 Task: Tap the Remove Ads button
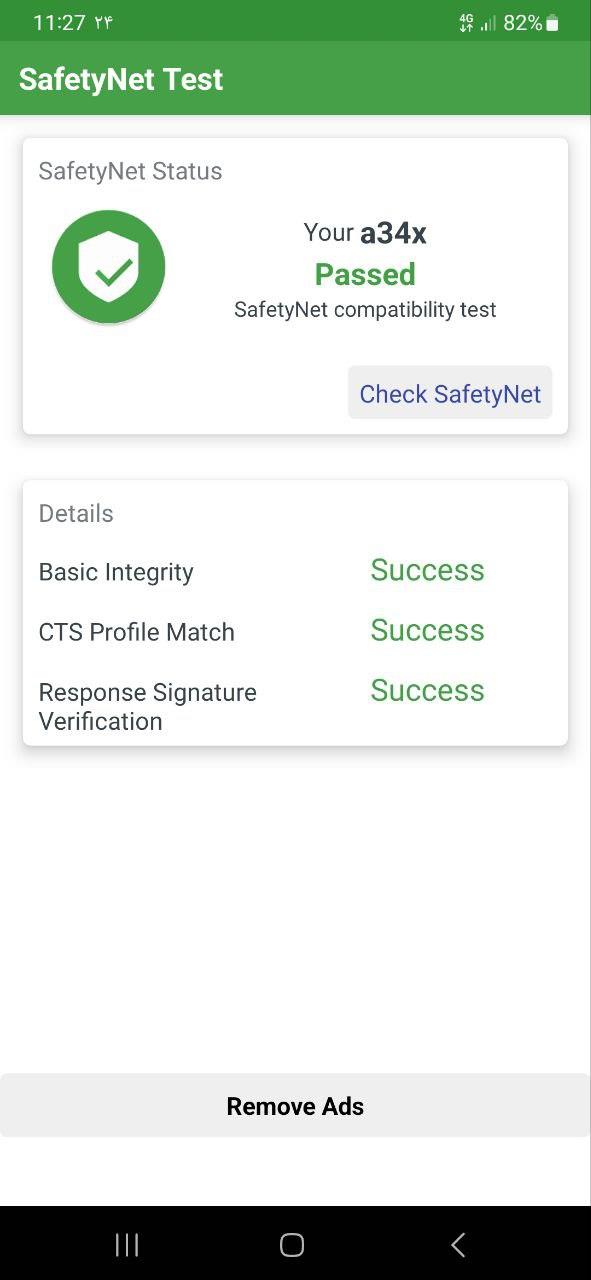(x=295, y=1105)
